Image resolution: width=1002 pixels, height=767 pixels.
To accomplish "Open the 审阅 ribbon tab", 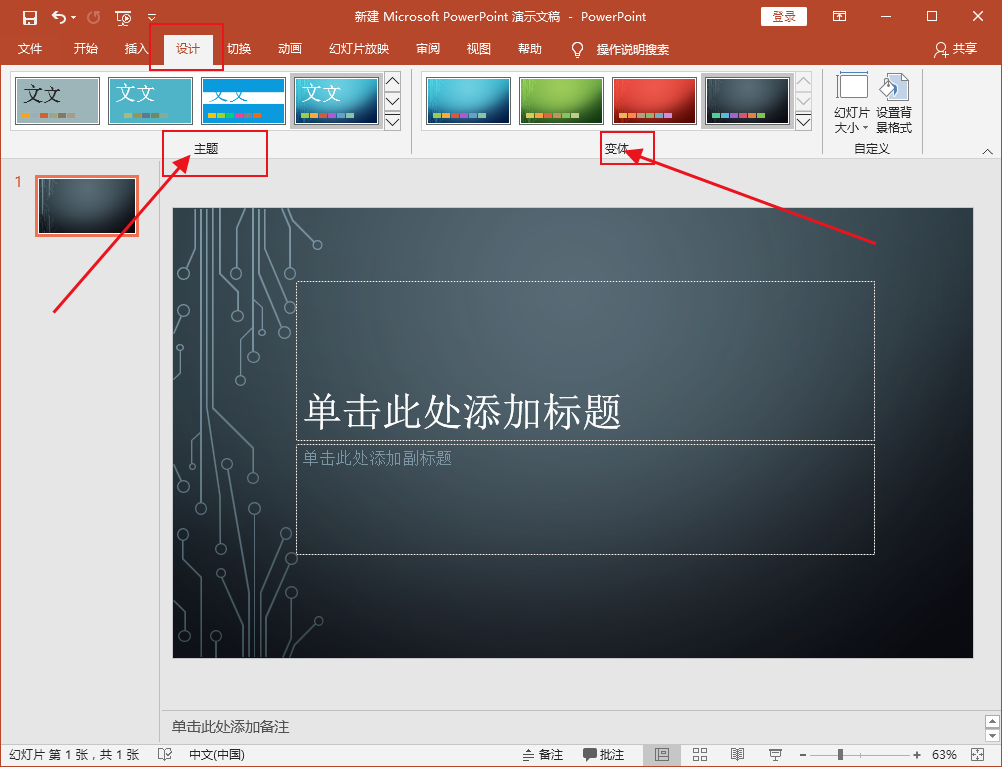I will coord(428,48).
